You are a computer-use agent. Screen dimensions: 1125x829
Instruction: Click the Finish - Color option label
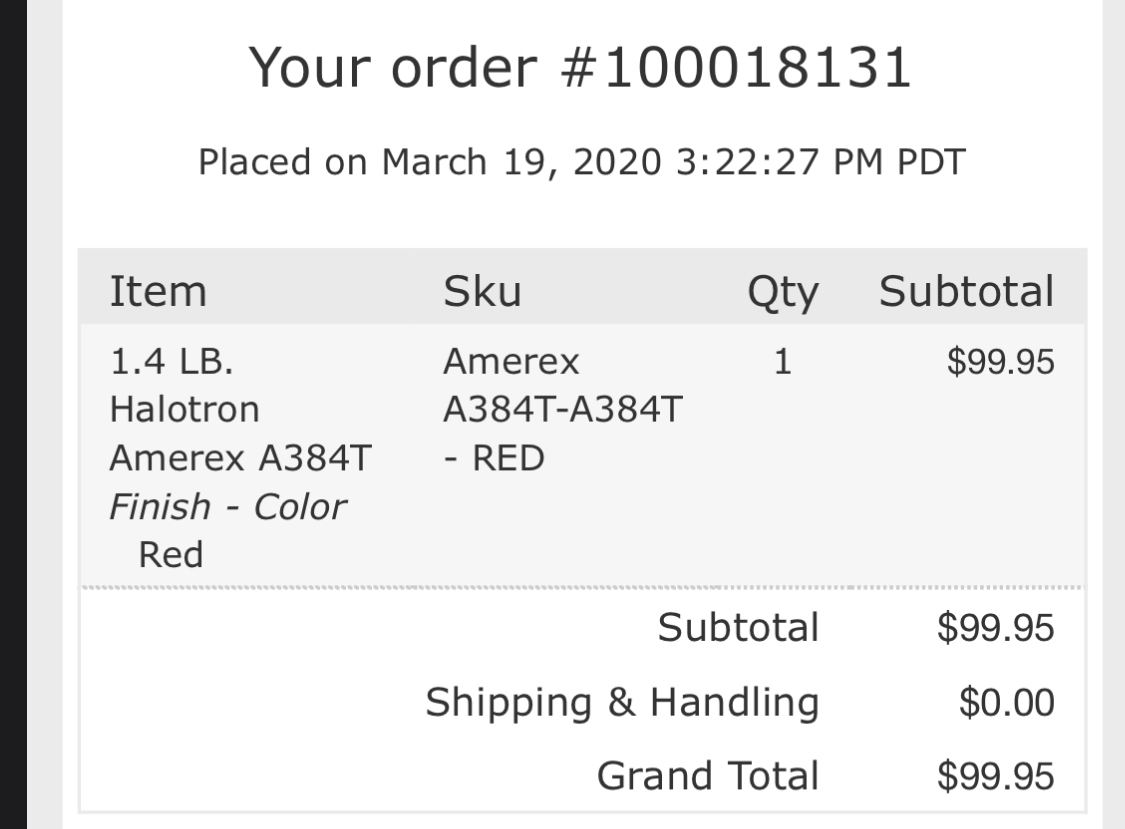pos(227,507)
